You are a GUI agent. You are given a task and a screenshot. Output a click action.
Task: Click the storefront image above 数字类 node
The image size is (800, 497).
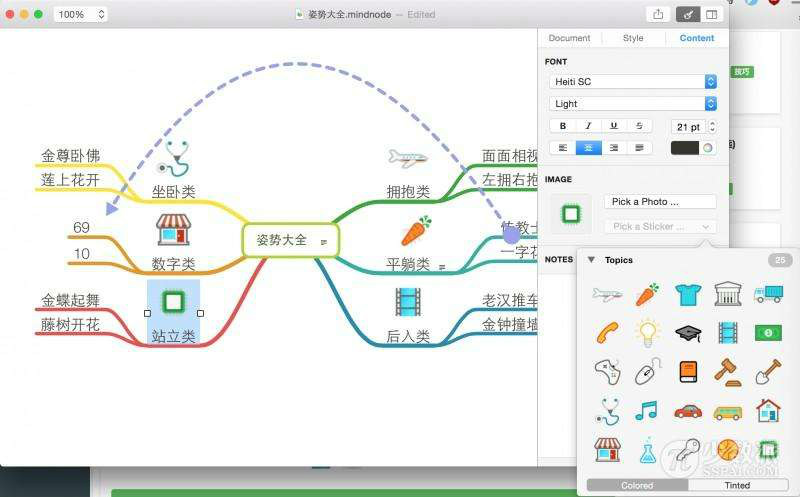pyautogui.click(x=173, y=229)
